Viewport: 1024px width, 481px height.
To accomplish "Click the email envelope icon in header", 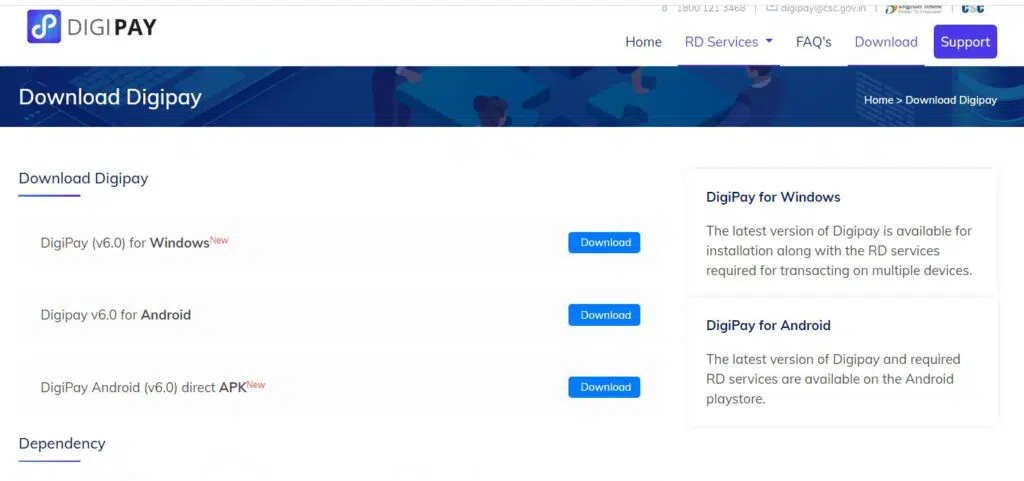I will coord(772,7).
